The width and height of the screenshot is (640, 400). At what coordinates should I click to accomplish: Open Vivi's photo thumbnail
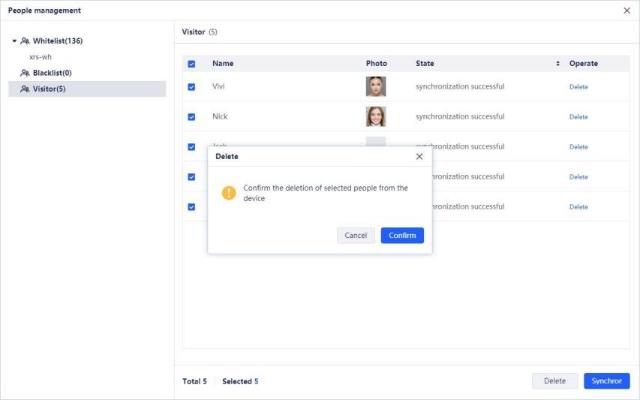(376, 86)
